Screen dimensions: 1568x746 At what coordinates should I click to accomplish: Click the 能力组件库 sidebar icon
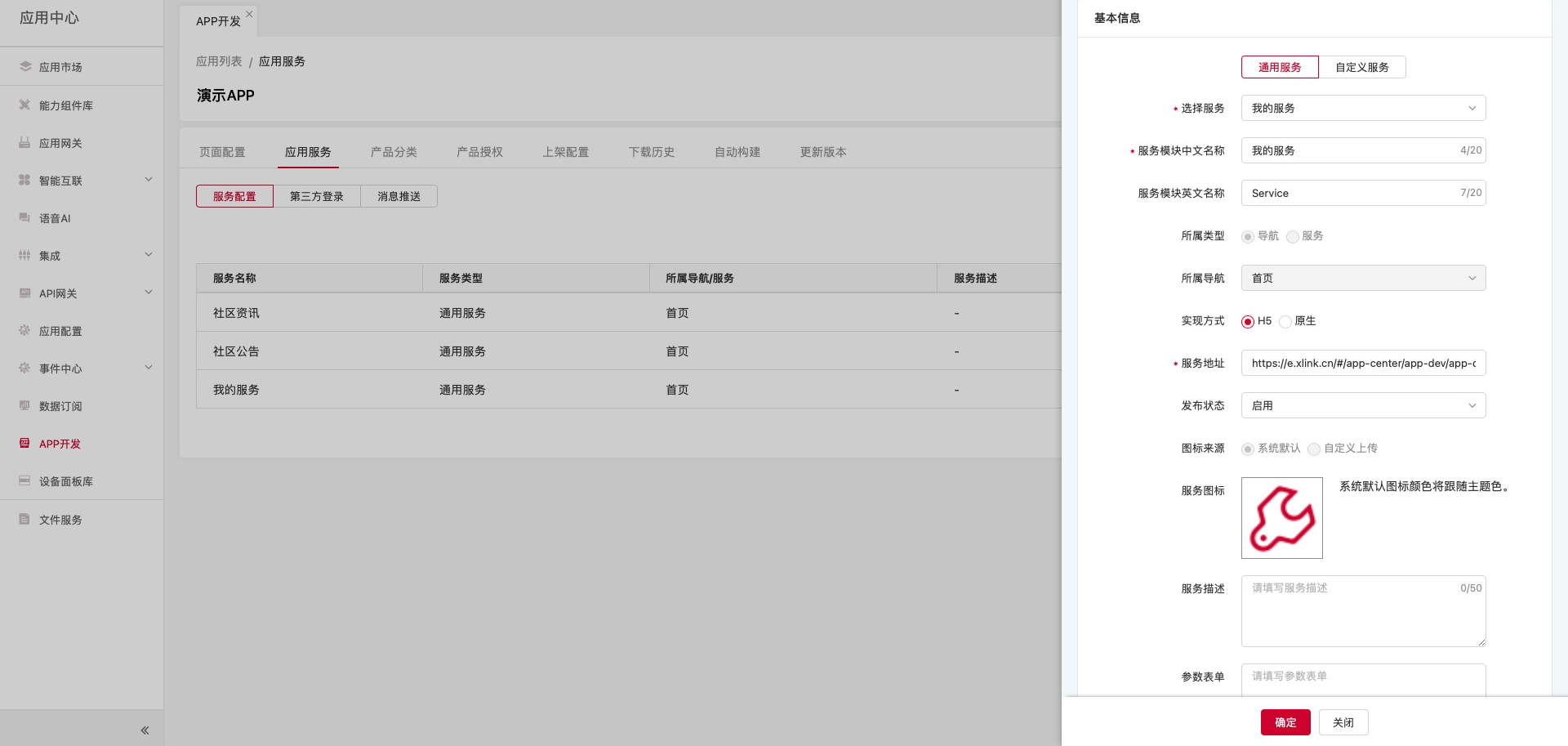[x=24, y=105]
